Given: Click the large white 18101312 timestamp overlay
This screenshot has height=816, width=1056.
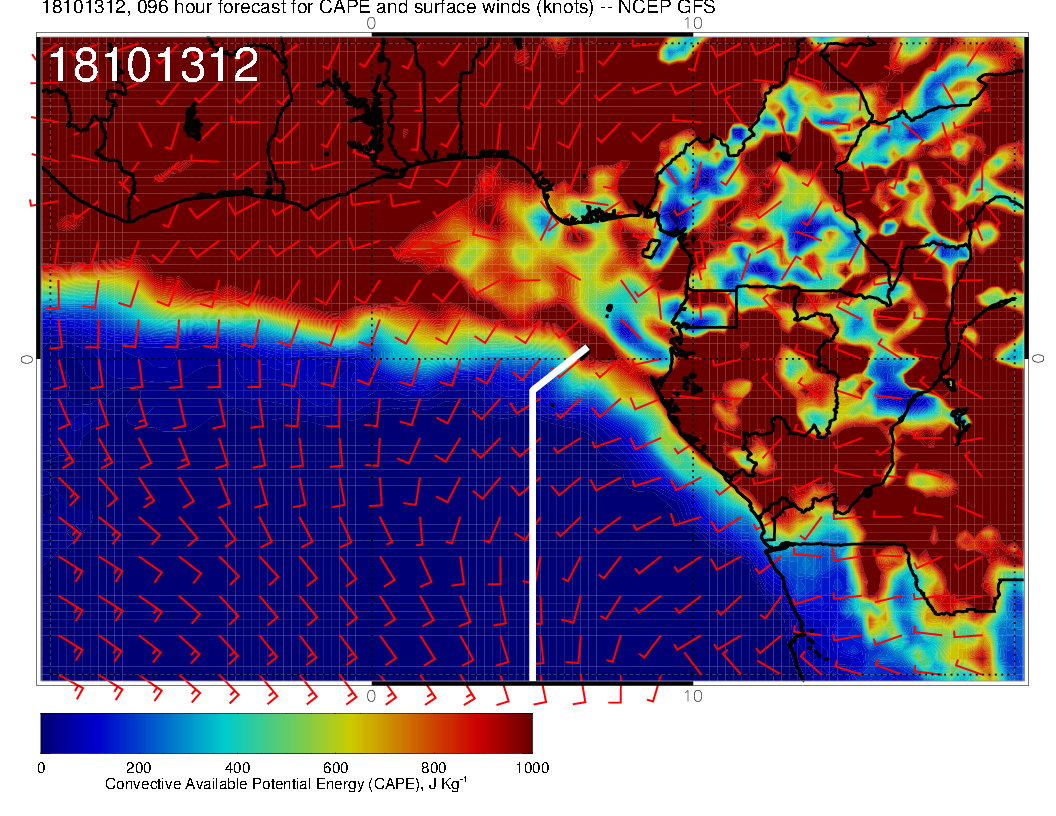Looking at the screenshot, I should point(154,66).
